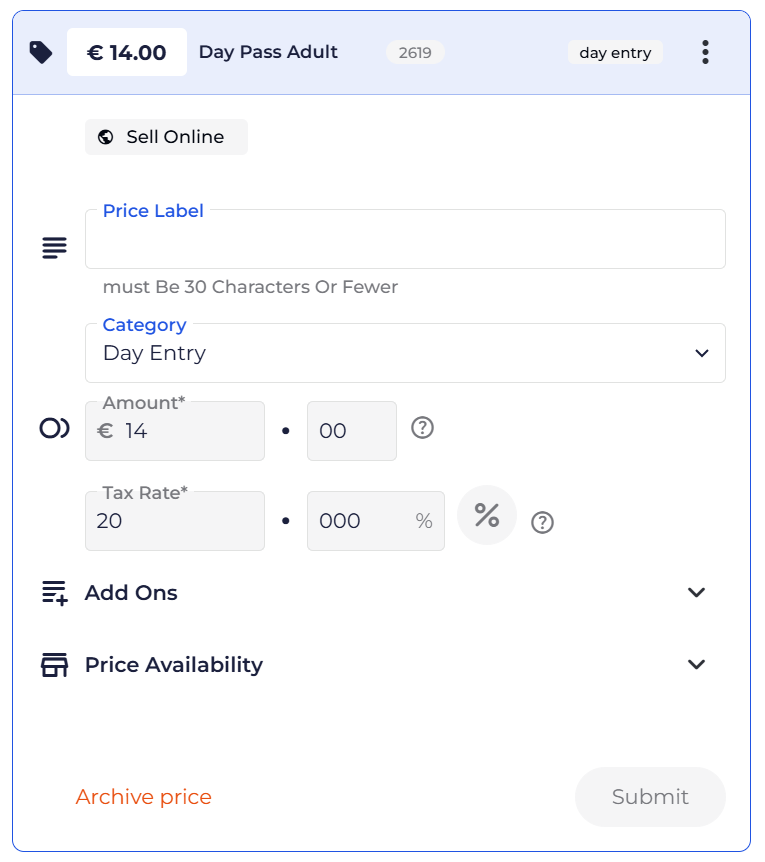
Task: Click the coins icon beside Amount
Action: click(55, 429)
